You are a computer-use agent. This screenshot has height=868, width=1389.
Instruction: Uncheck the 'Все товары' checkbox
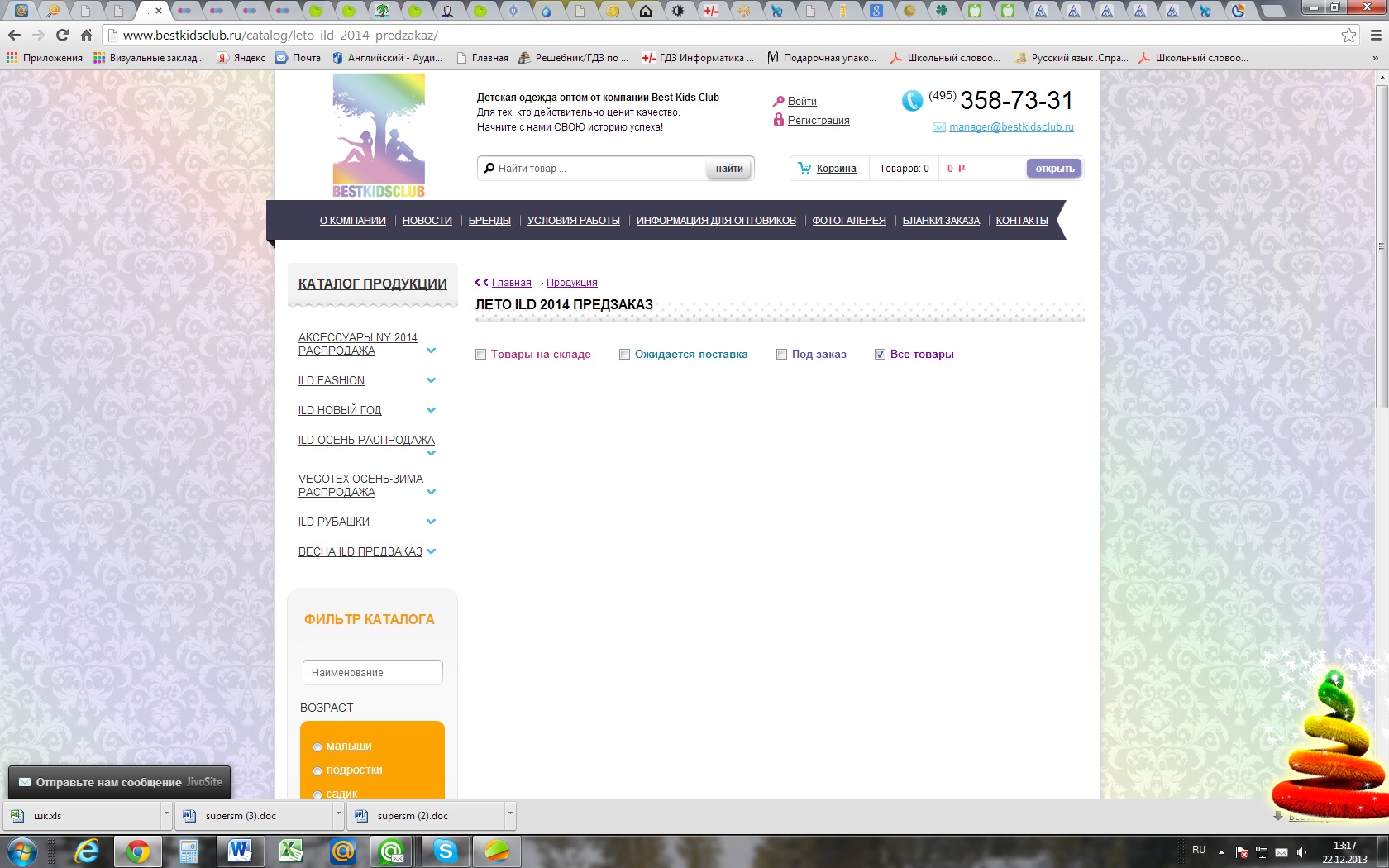pos(881,355)
